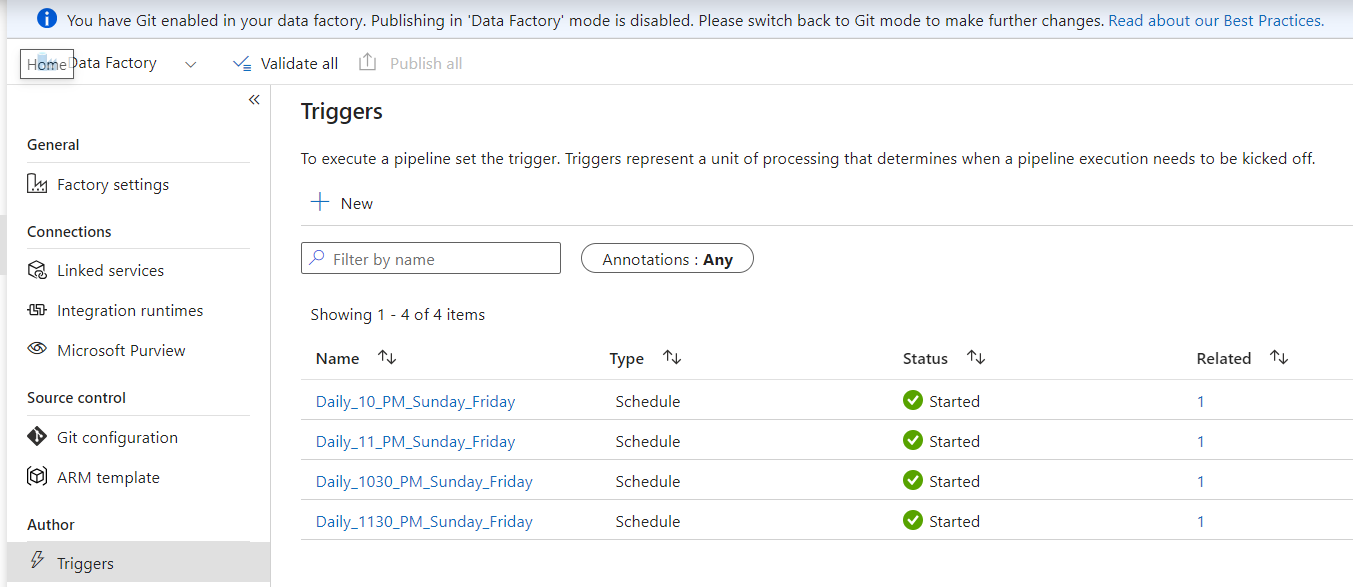Screen dimensions: 1353x587
Task: Click the Microsoft Purview eye icon
Action: (x=38, y=350)
